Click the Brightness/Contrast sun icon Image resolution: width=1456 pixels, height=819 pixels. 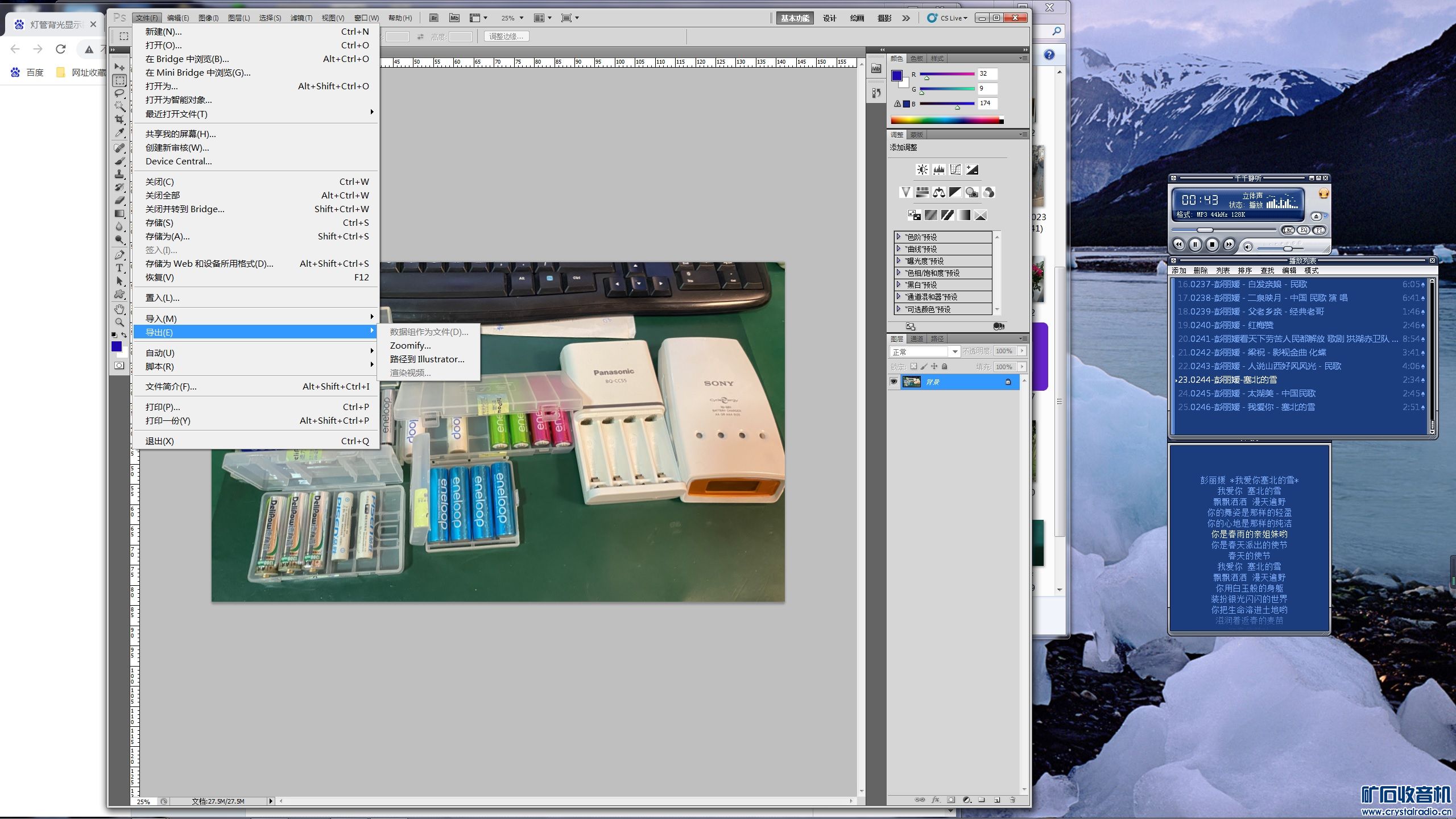(923, 169)
